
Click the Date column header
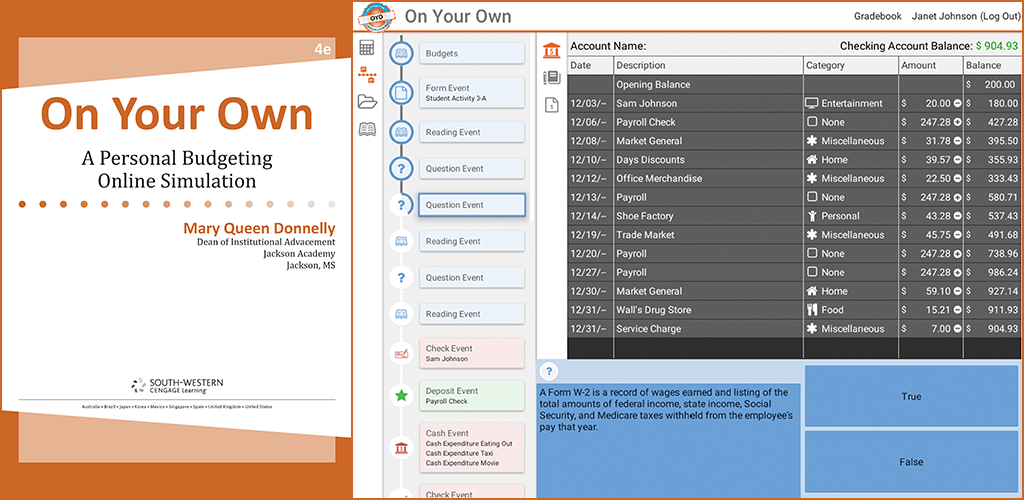click(x=590, y=65)
